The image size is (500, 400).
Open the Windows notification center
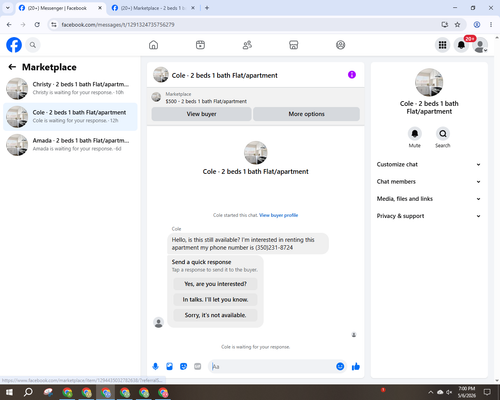487,392
